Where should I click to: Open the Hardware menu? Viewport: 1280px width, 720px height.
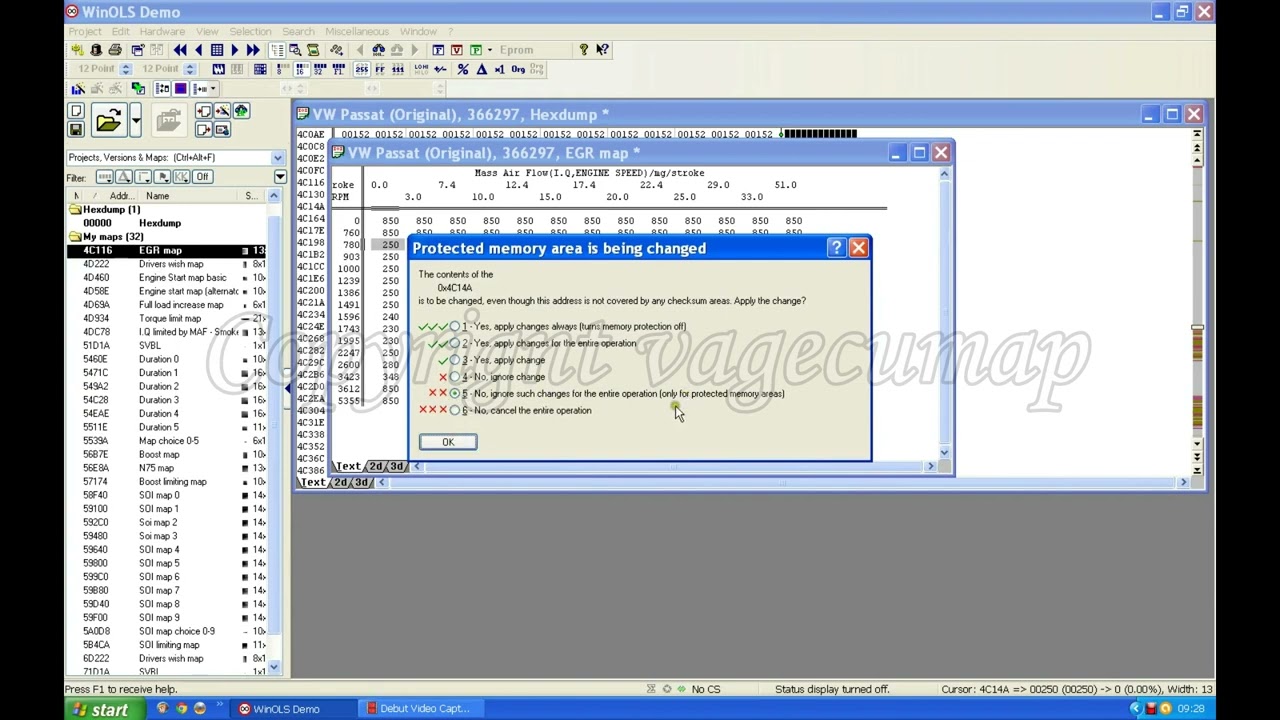pos(162,31)
